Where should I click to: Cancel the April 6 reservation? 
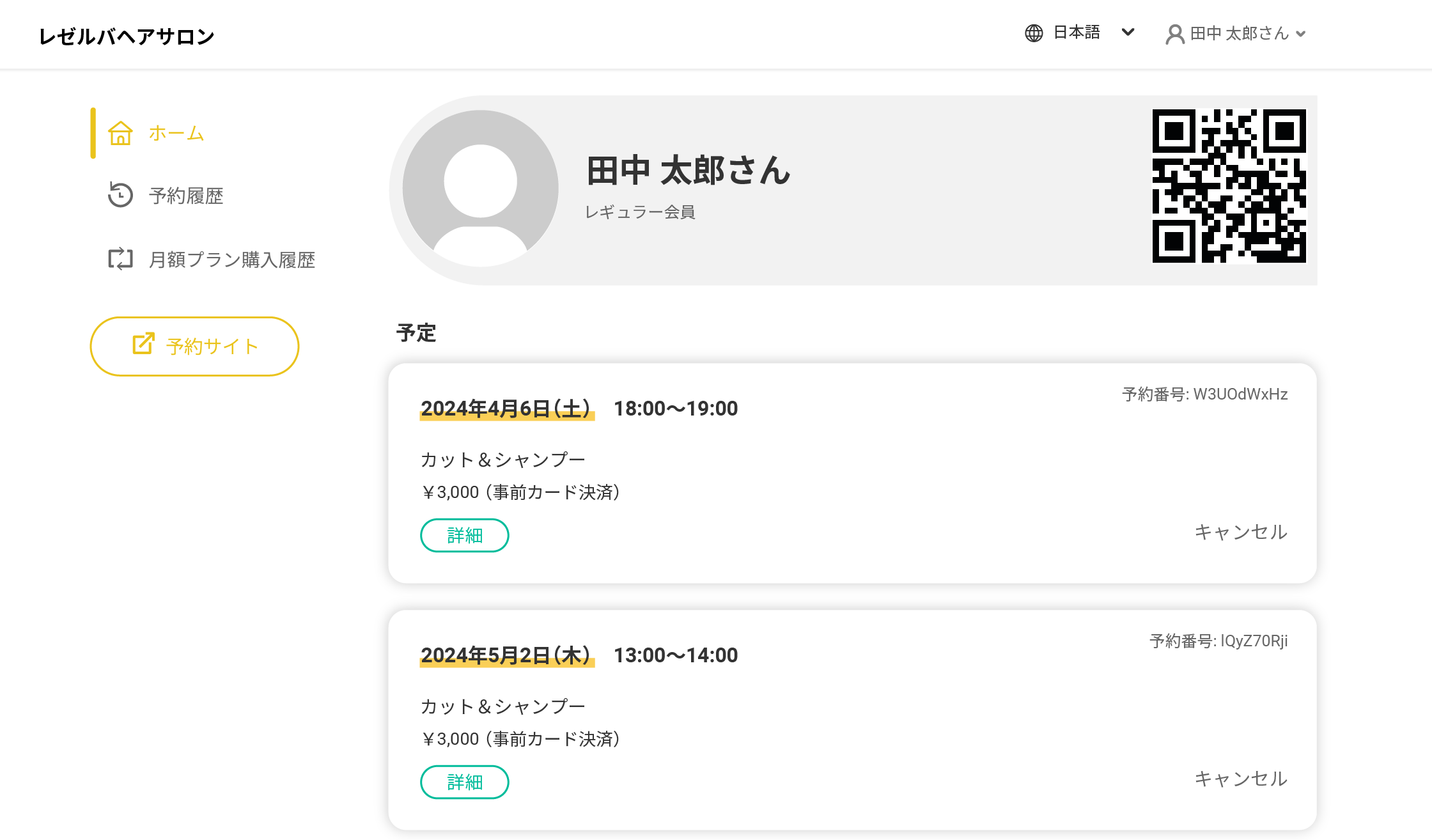tap(1241, 532)
